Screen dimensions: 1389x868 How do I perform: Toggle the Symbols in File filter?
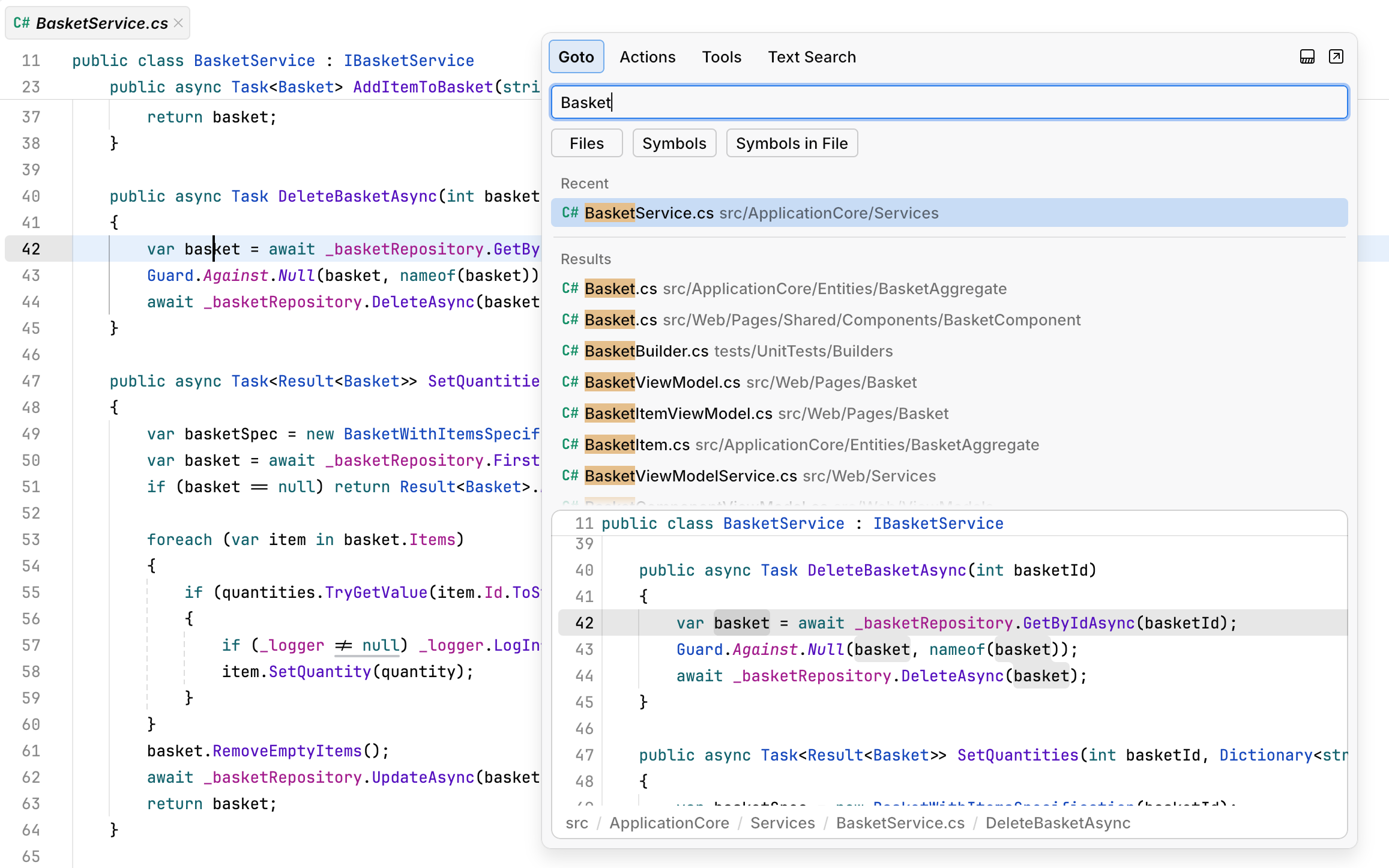tap(792, 143)
